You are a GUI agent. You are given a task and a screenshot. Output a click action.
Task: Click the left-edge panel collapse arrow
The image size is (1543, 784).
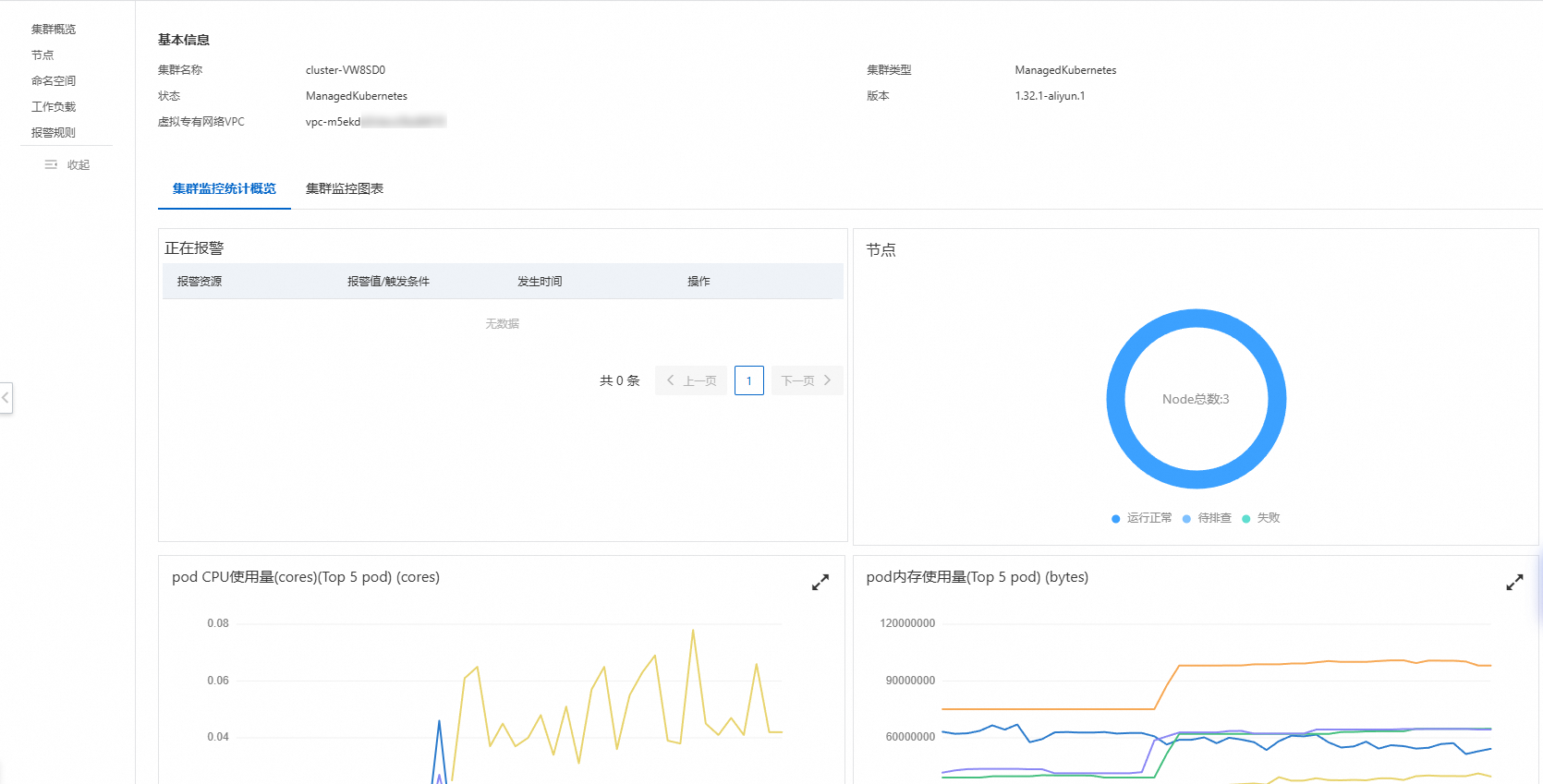tap(6, 398)
